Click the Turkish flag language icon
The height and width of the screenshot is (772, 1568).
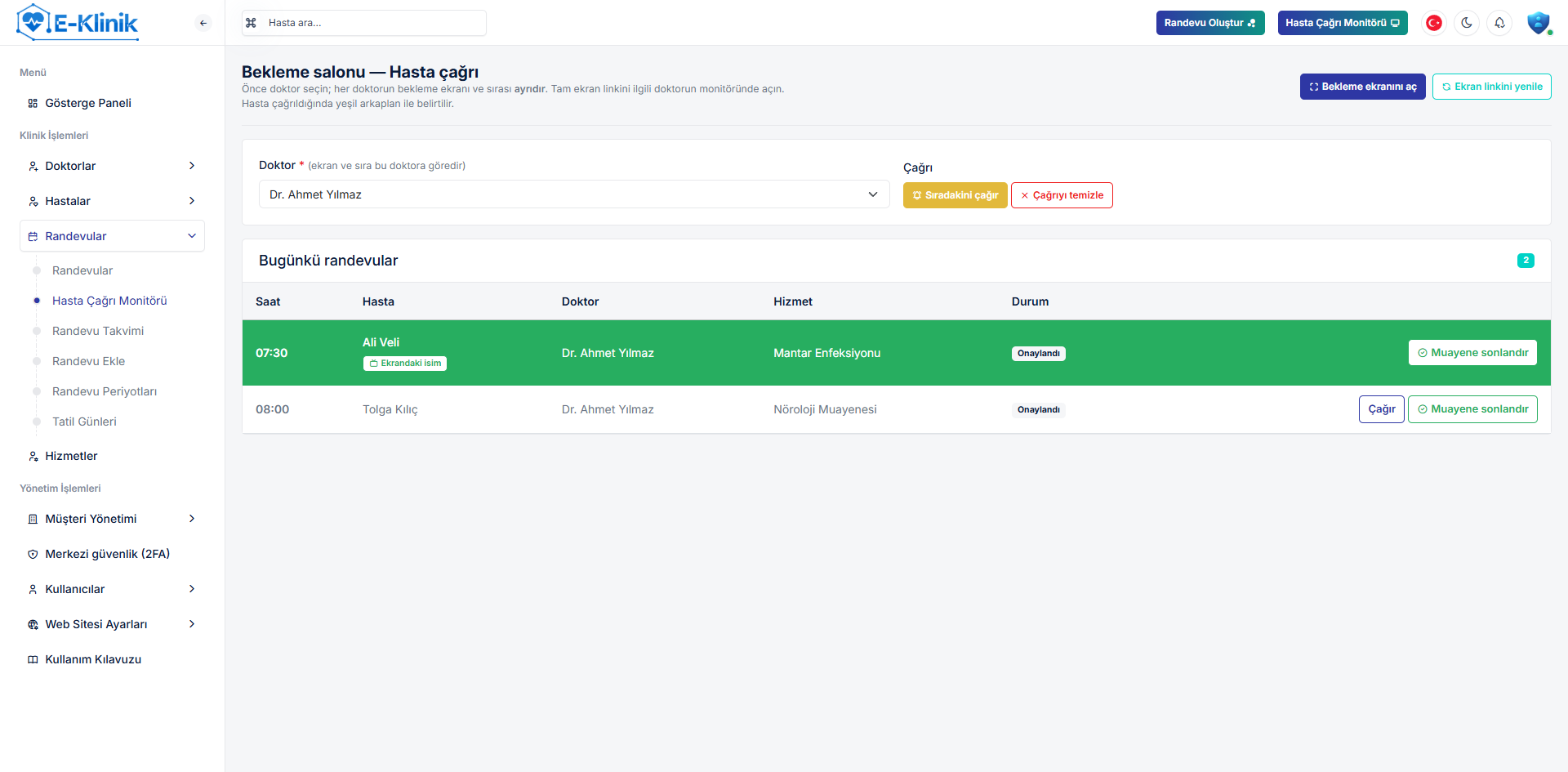(x=1433, y=23)
